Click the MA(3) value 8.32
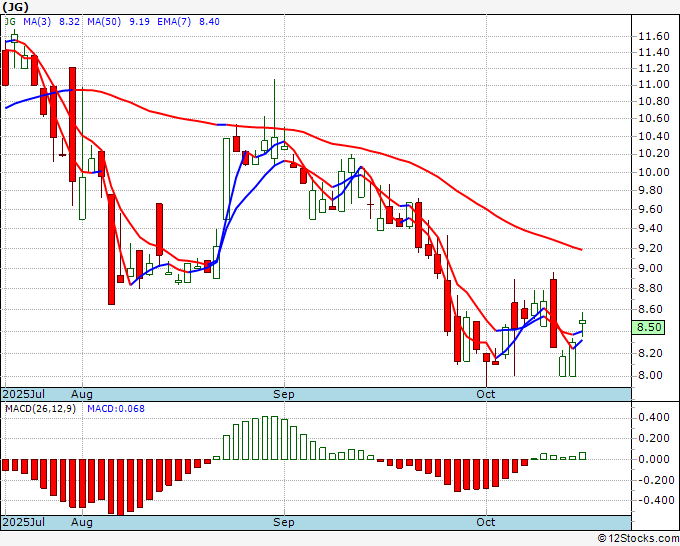 point(69,22)
